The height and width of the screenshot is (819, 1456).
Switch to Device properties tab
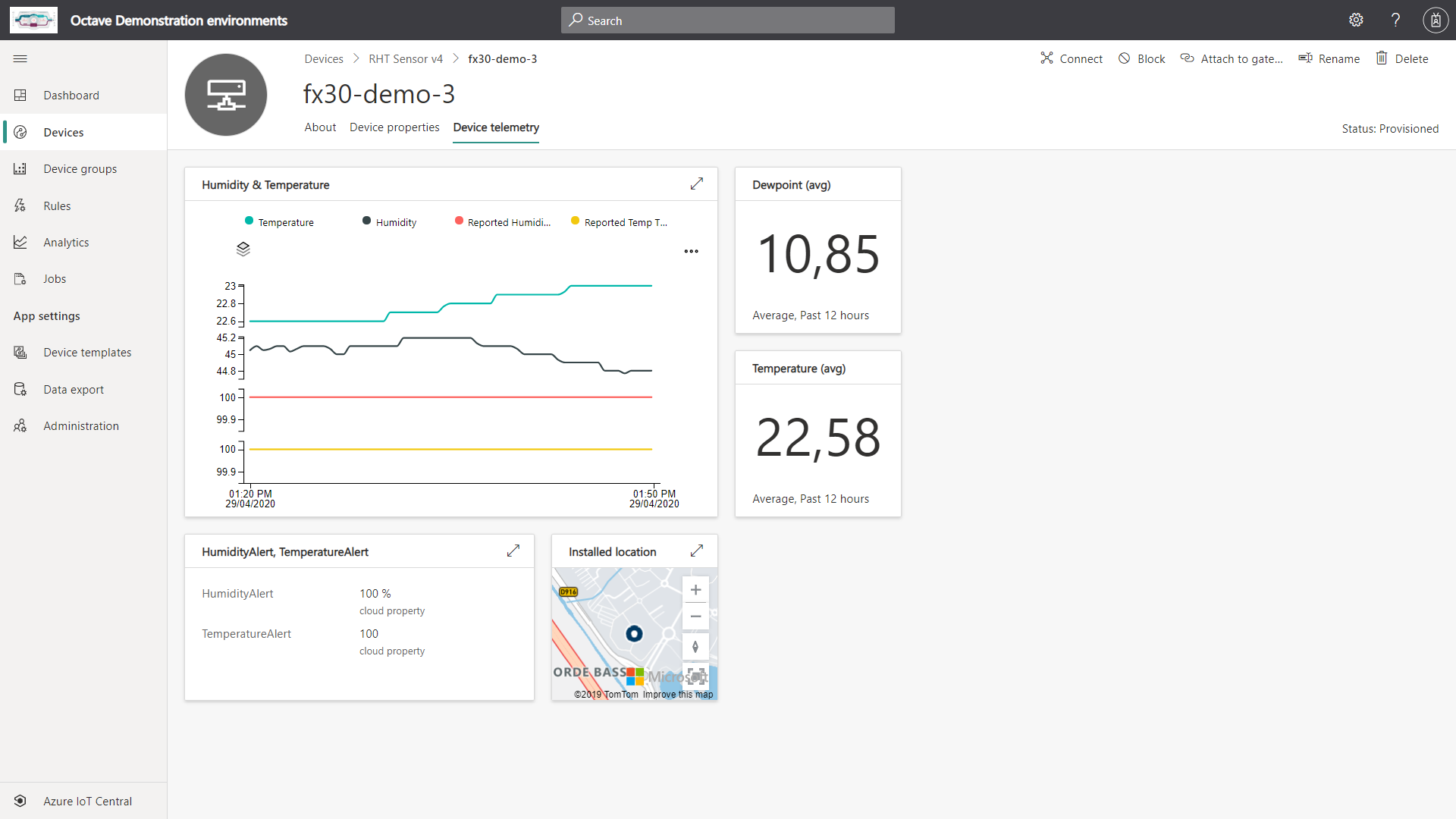[394, 127]
